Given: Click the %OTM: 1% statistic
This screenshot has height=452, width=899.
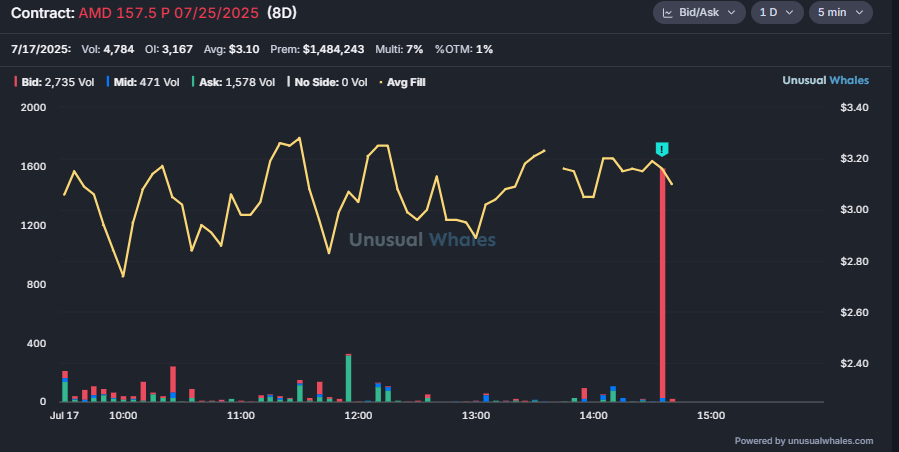Looking at the screenshot, I should pos(464,49).
